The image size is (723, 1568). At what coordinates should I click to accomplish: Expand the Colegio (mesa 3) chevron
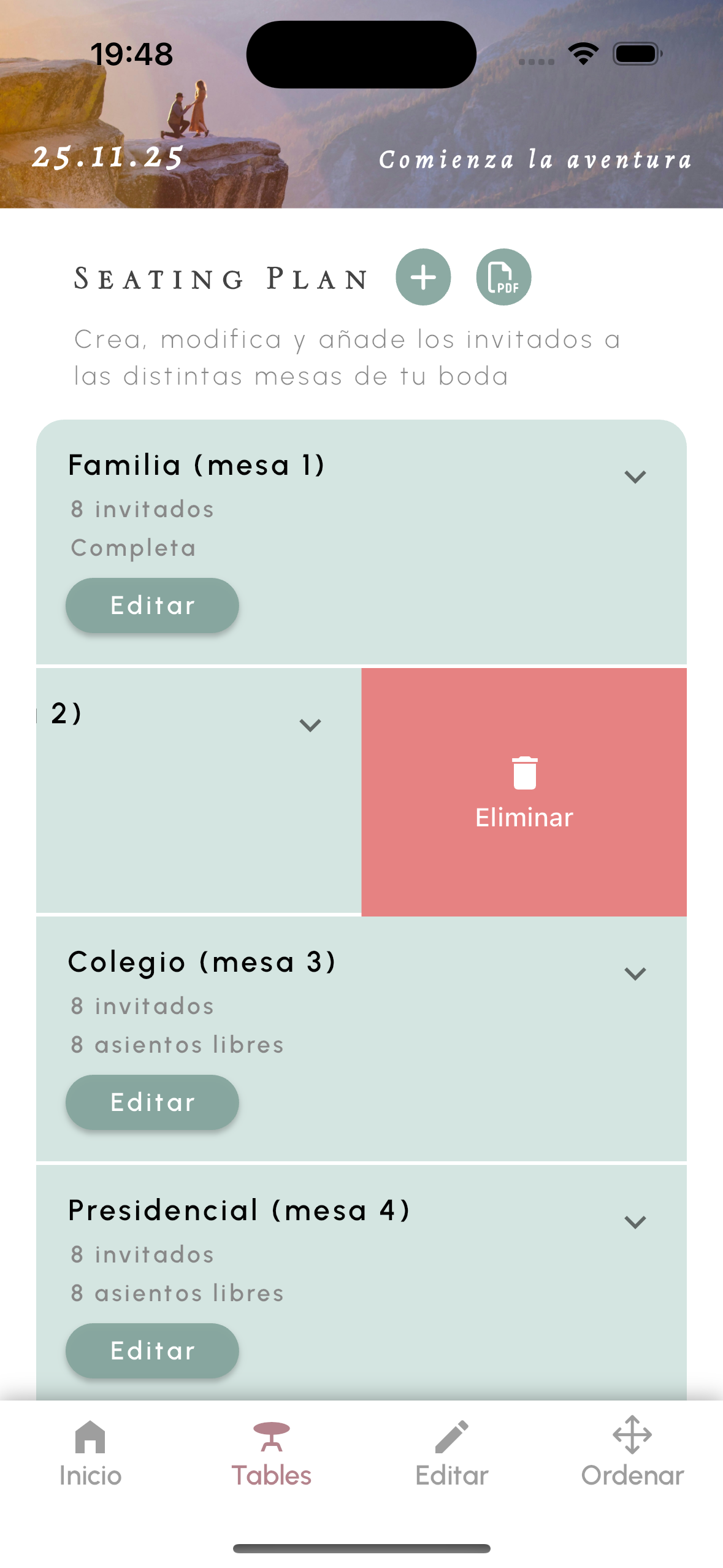click(x=635, y=974)
